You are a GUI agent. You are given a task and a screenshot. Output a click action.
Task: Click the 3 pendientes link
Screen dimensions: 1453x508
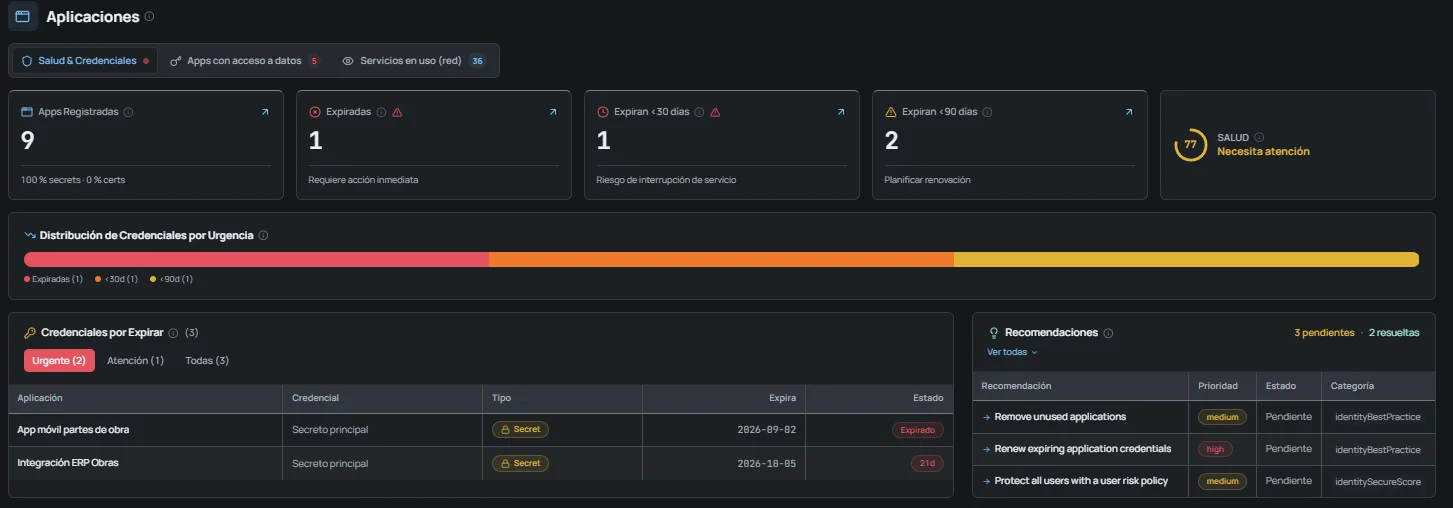pyautogui.click(x=1324, y=333)
